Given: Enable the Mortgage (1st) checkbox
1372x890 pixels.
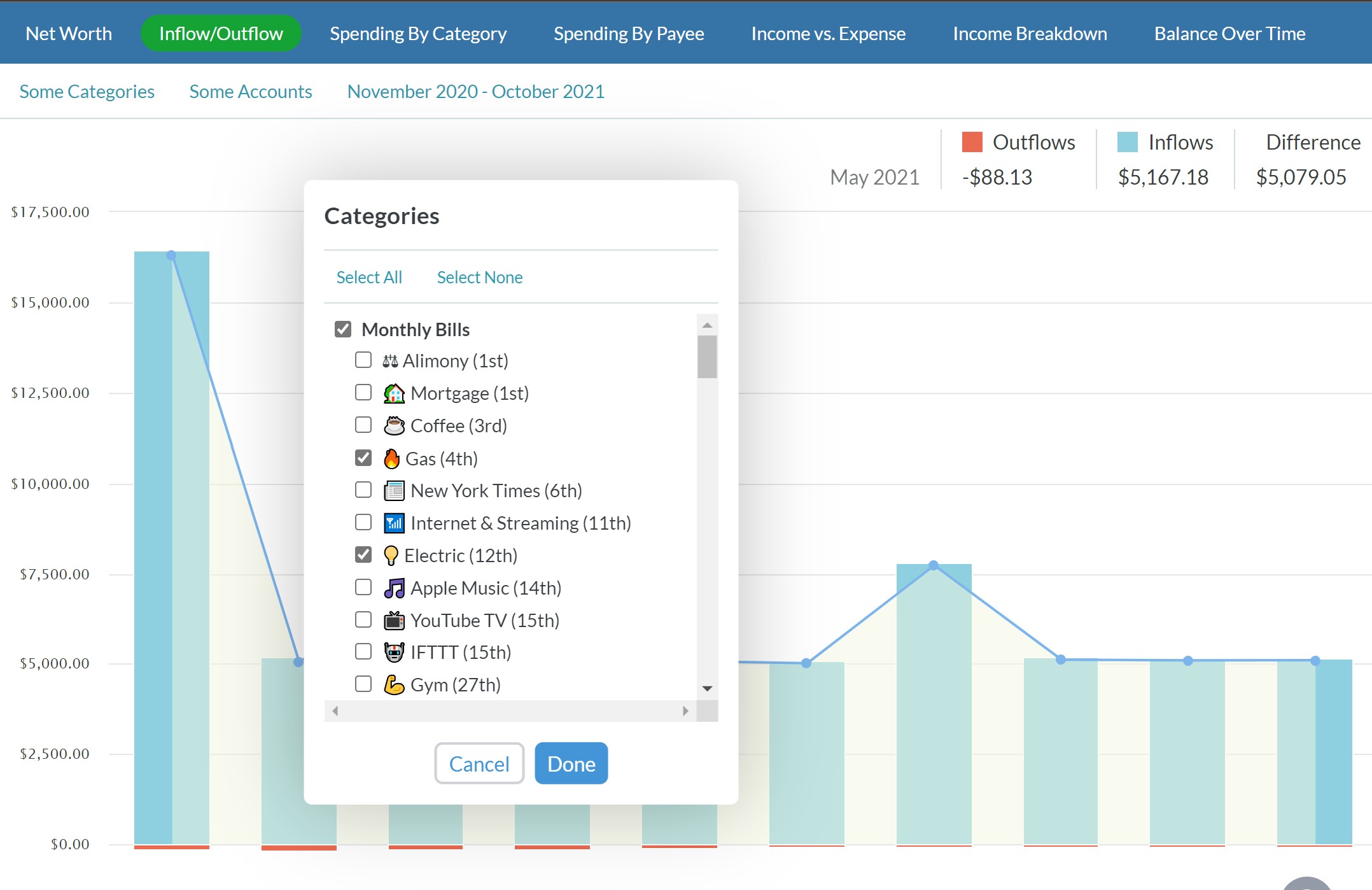Looking at the screenshot, I should pyautogui.click(x=363, y=392).
